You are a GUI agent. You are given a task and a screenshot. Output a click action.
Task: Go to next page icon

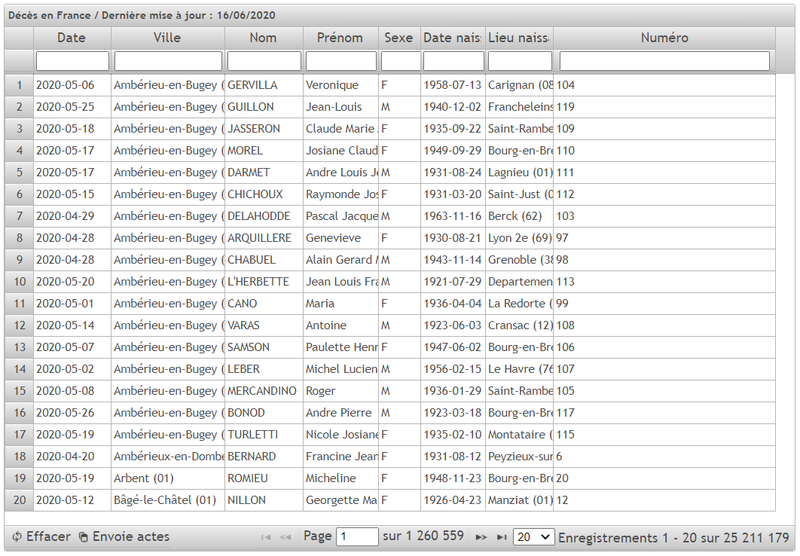481,537
